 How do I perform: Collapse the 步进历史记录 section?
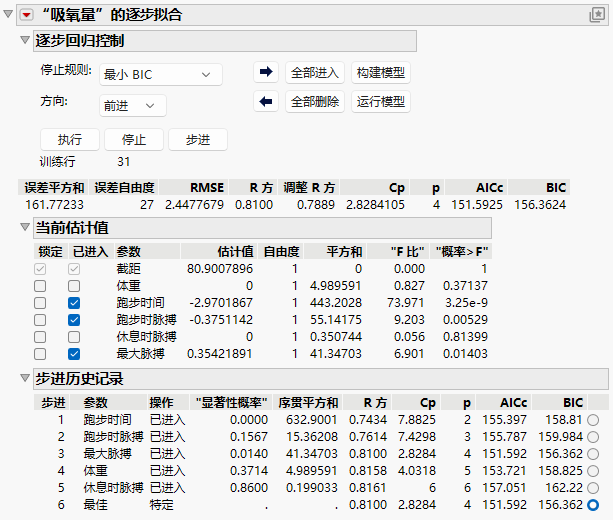click(25, 378)
